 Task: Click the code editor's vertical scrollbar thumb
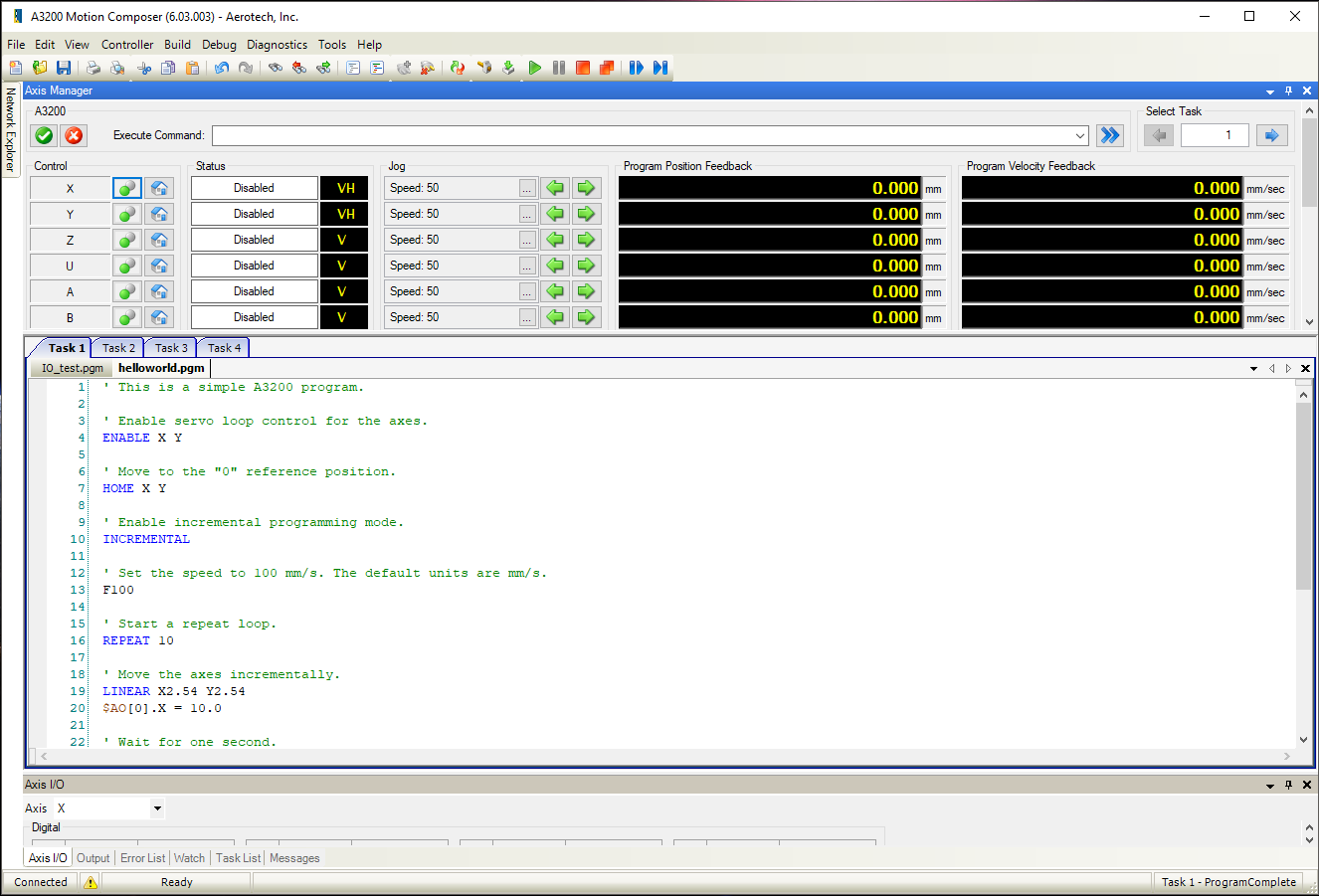(x=1303, y=494)
